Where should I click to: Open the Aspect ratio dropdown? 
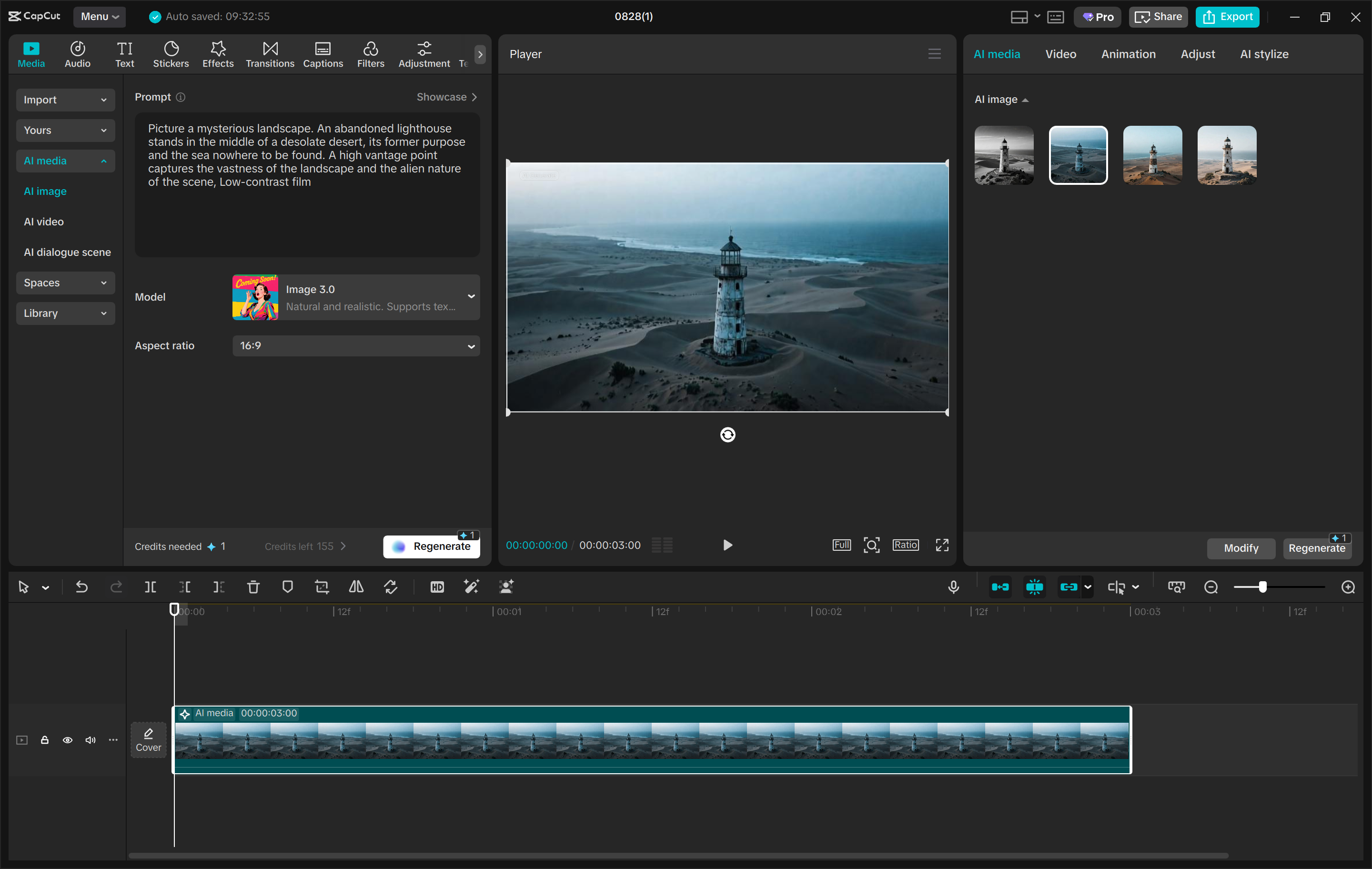(356, 345)
